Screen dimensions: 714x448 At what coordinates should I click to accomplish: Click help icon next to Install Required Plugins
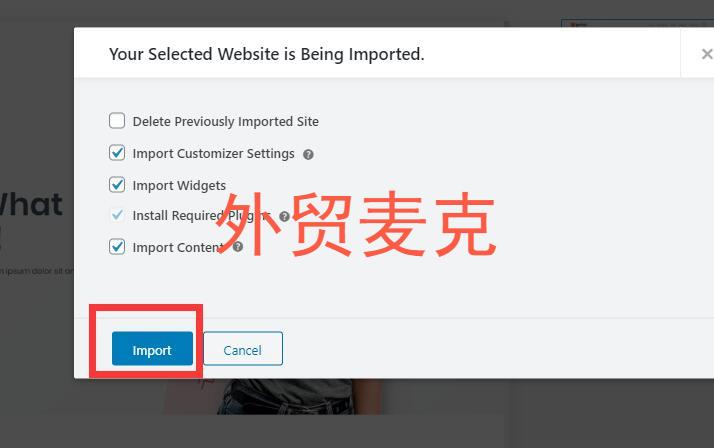tap(285, 216)
